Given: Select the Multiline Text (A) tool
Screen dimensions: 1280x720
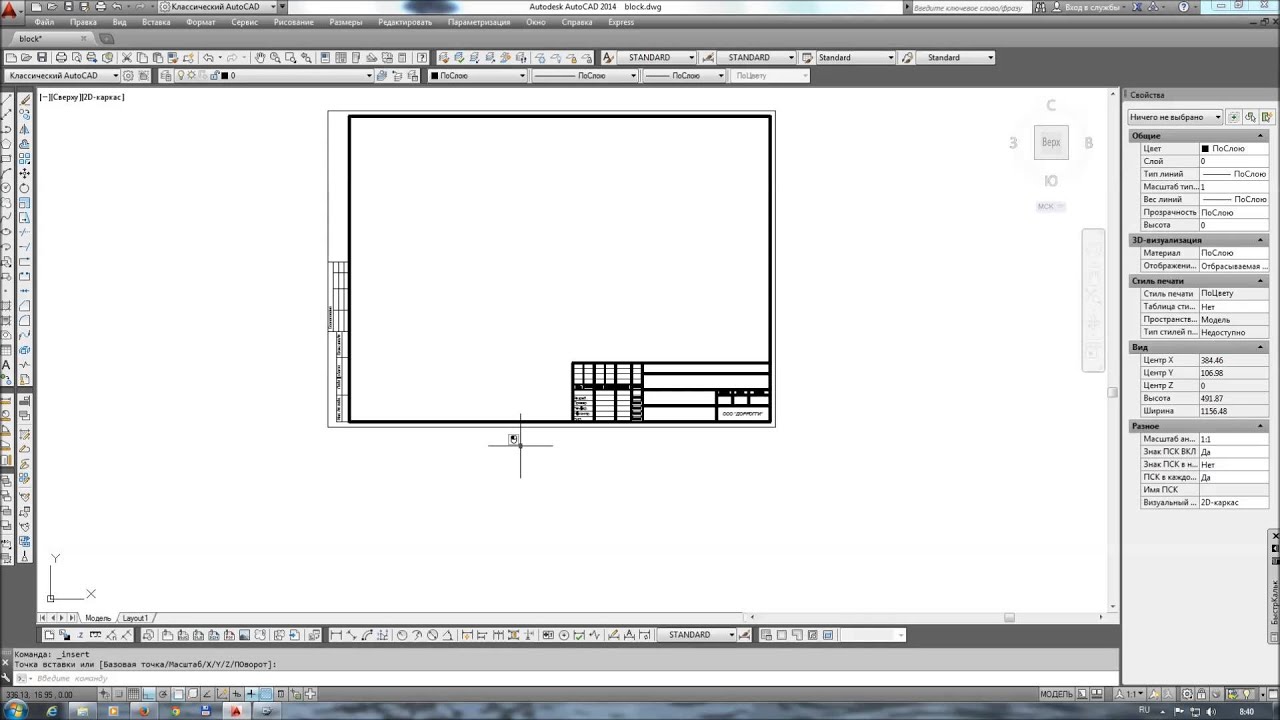Looking at the screenshot, I should point(7,365).
